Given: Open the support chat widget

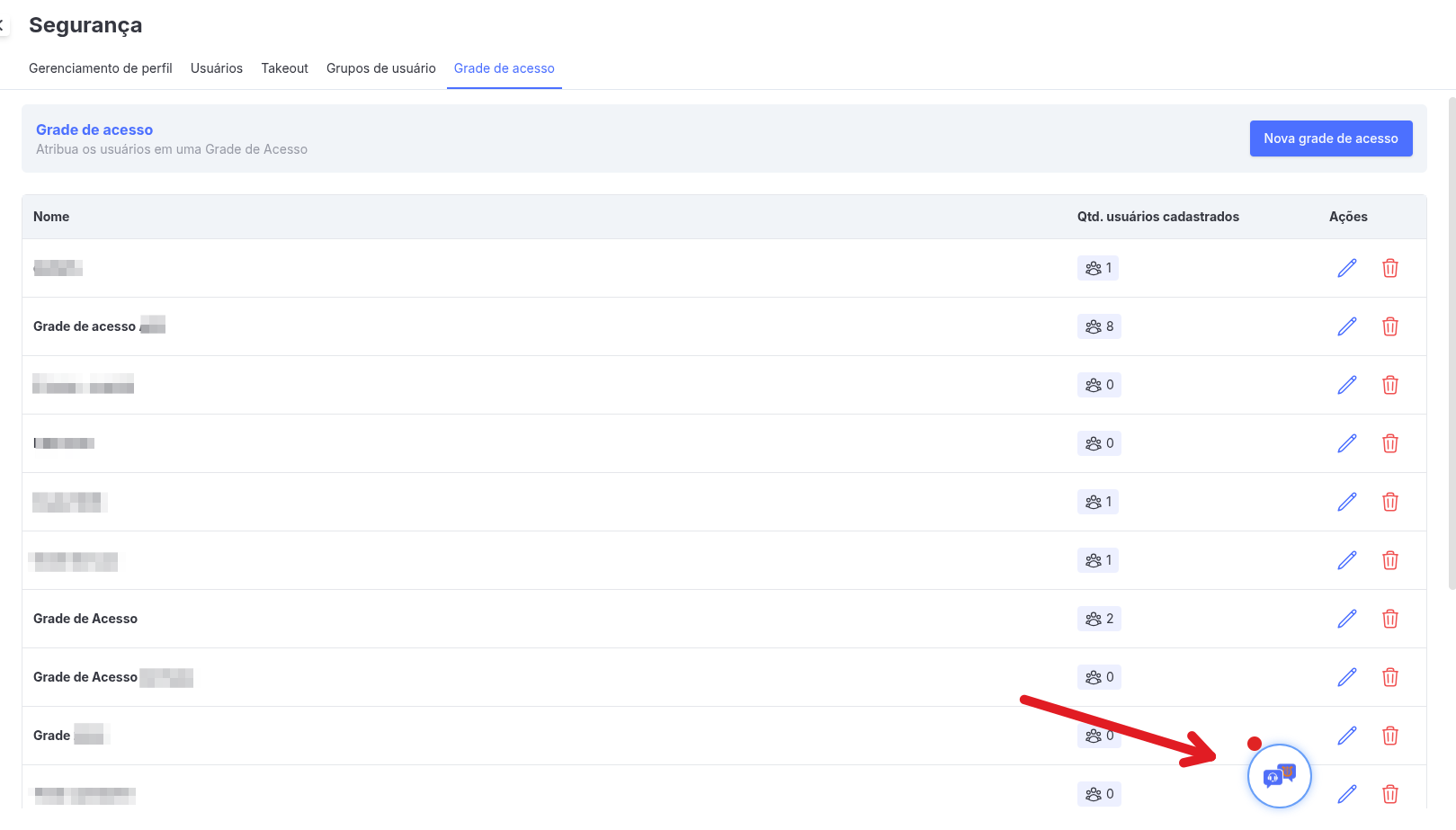Looking at the screenshot, I should pos(1279,775).
